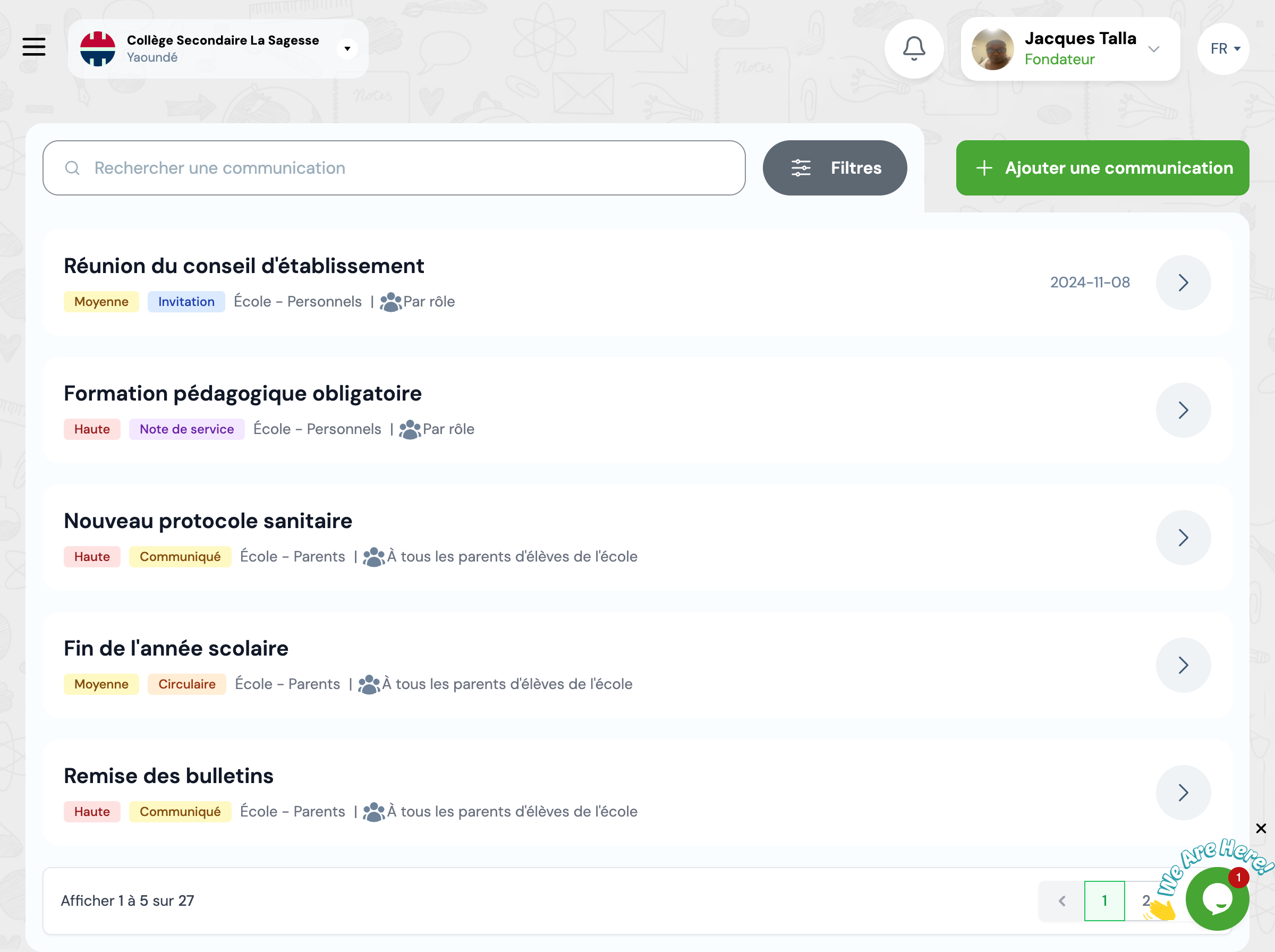Viewport: 1275px width, 952px height.
Task: Click the Filtres button
Action: [834, 168]
